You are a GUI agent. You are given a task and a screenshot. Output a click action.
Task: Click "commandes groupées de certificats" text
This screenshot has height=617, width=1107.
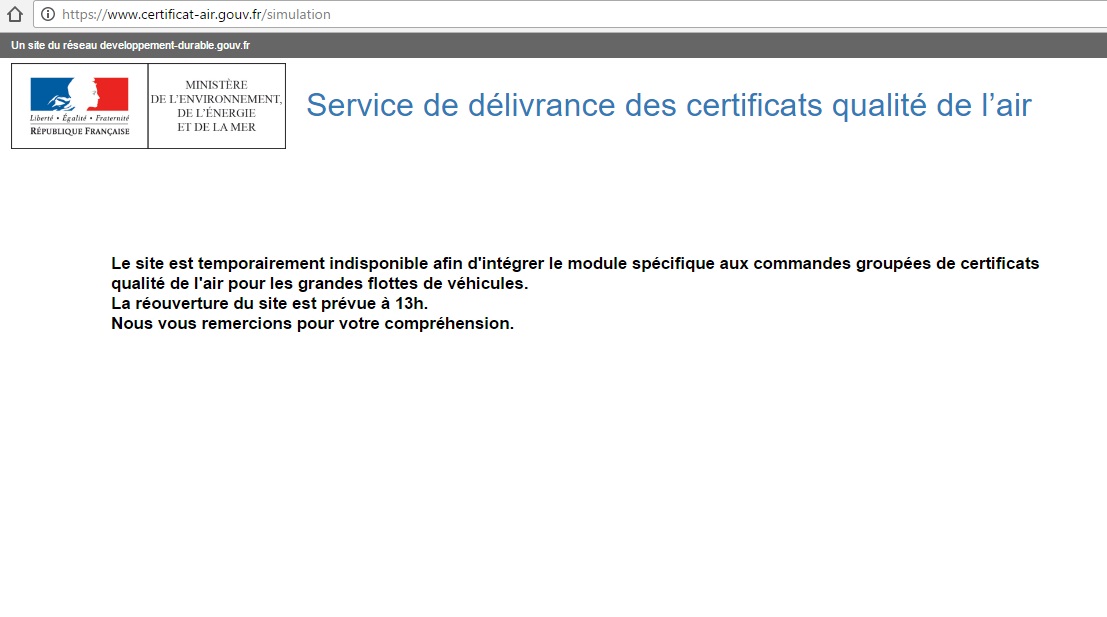(x=896, y=263)
